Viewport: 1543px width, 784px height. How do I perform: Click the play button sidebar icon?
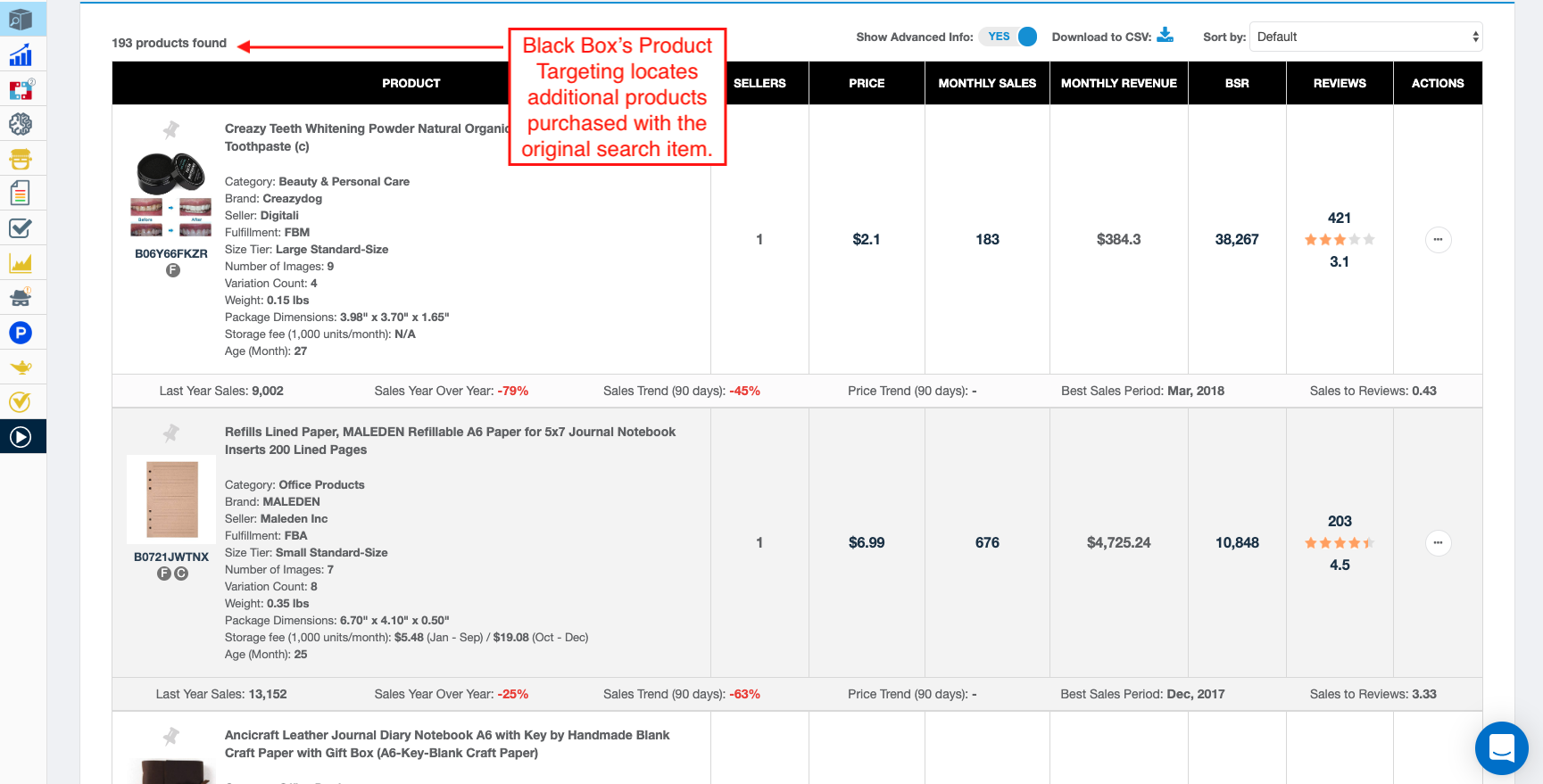pos(21,437)
